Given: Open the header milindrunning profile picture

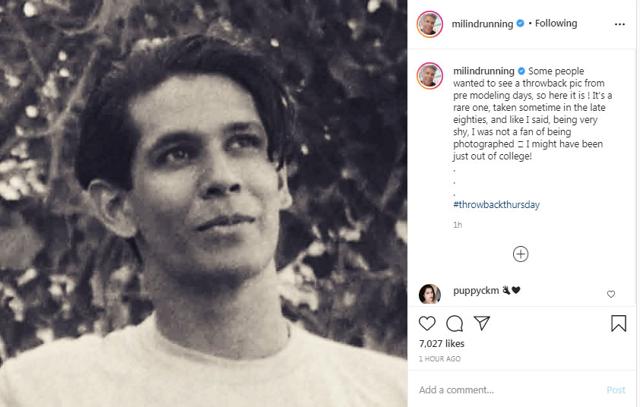Looking at the screenshot, I should 427,24.
